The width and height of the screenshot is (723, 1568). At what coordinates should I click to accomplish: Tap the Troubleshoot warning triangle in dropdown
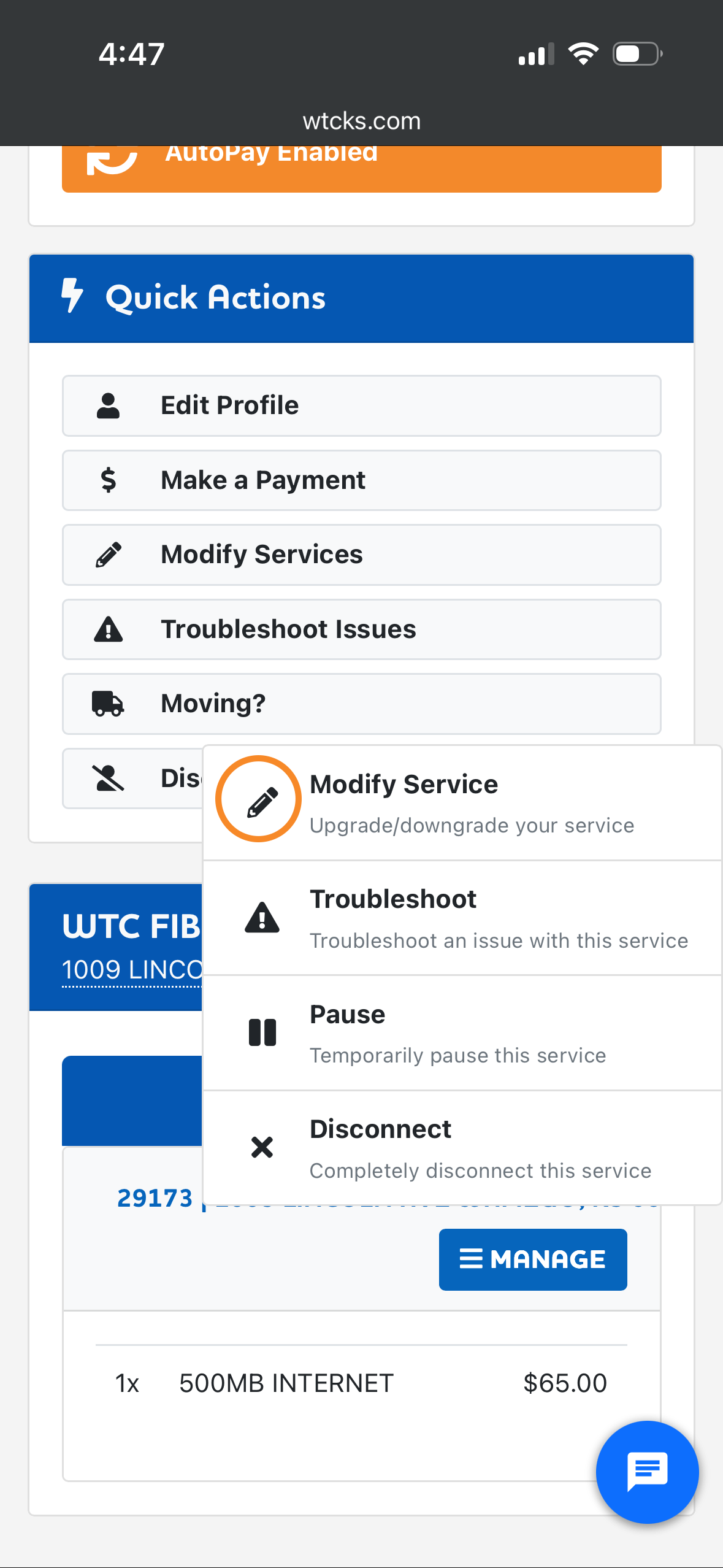tap(262, 918)
